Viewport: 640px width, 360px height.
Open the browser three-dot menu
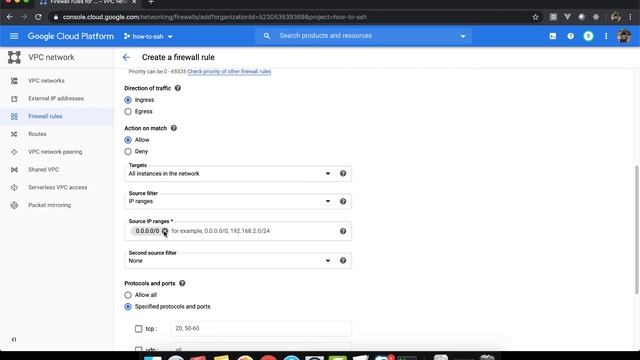pyautogui.click(x=631, y=17)
